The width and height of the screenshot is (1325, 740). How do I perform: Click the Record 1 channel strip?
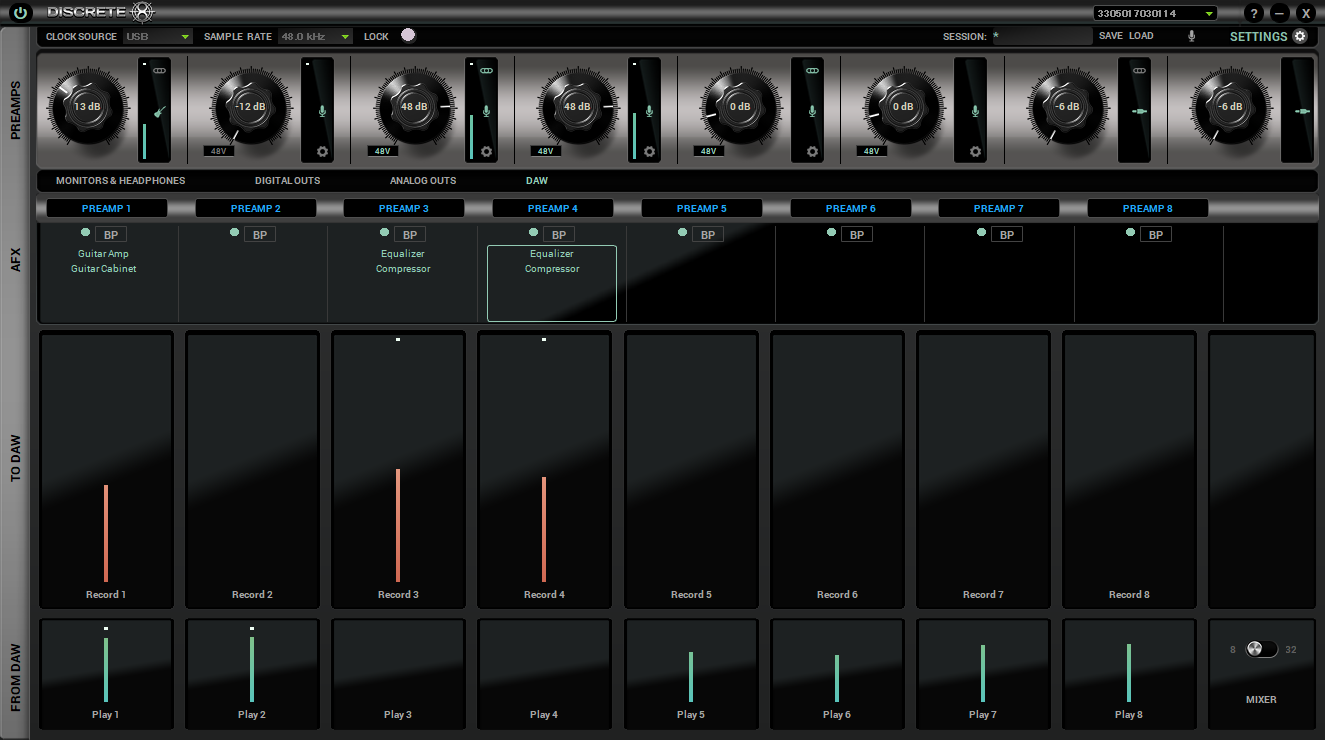pyautogui.click(x=106, y=469)
